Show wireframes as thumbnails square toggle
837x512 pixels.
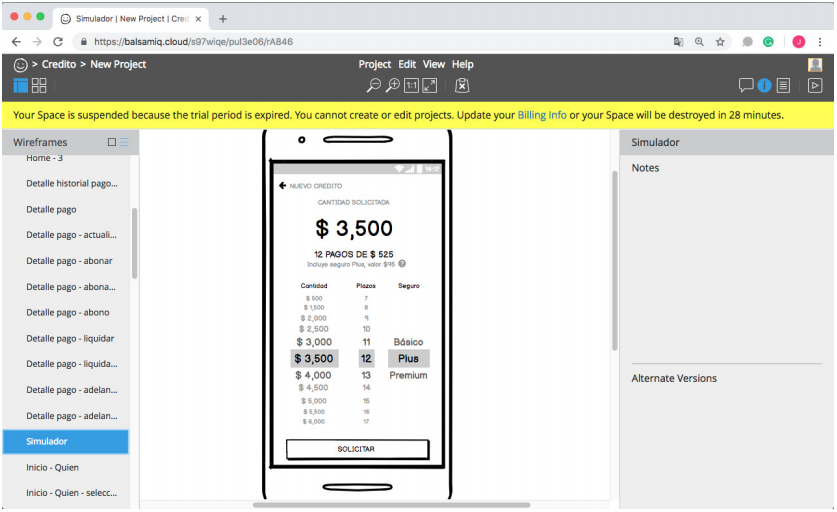point(112,142)
